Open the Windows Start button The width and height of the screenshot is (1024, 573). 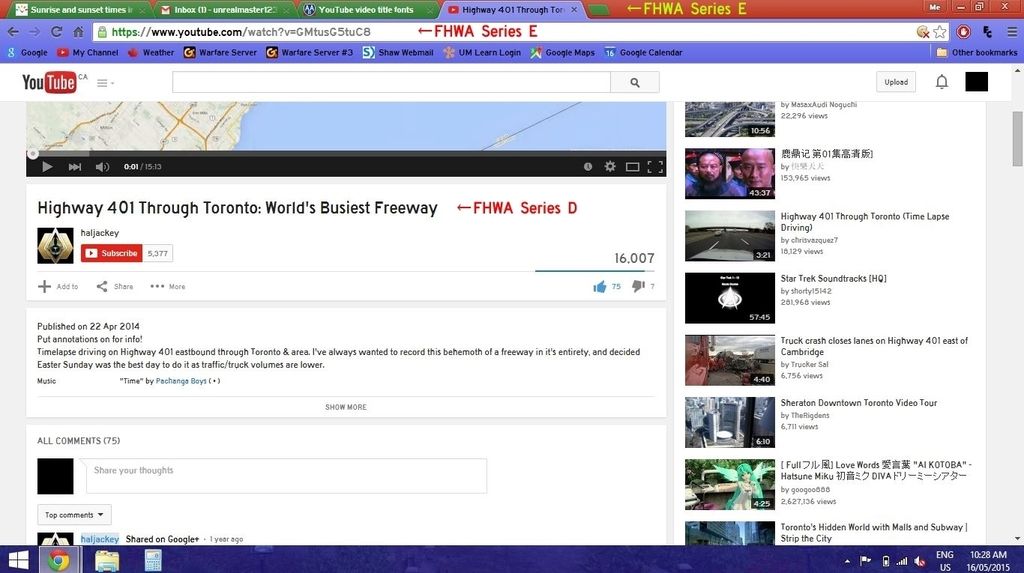click(18, 560)
